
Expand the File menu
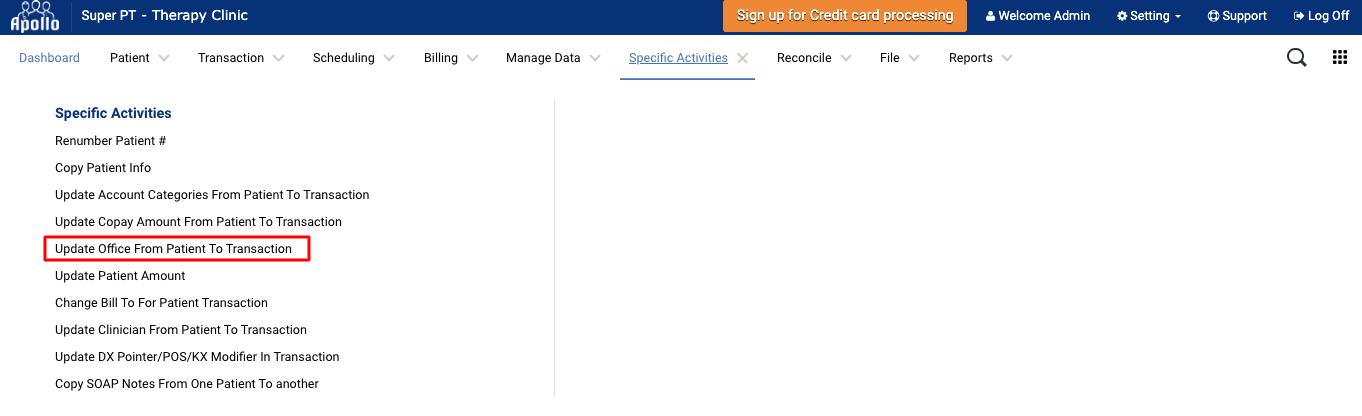pos(900,58)
